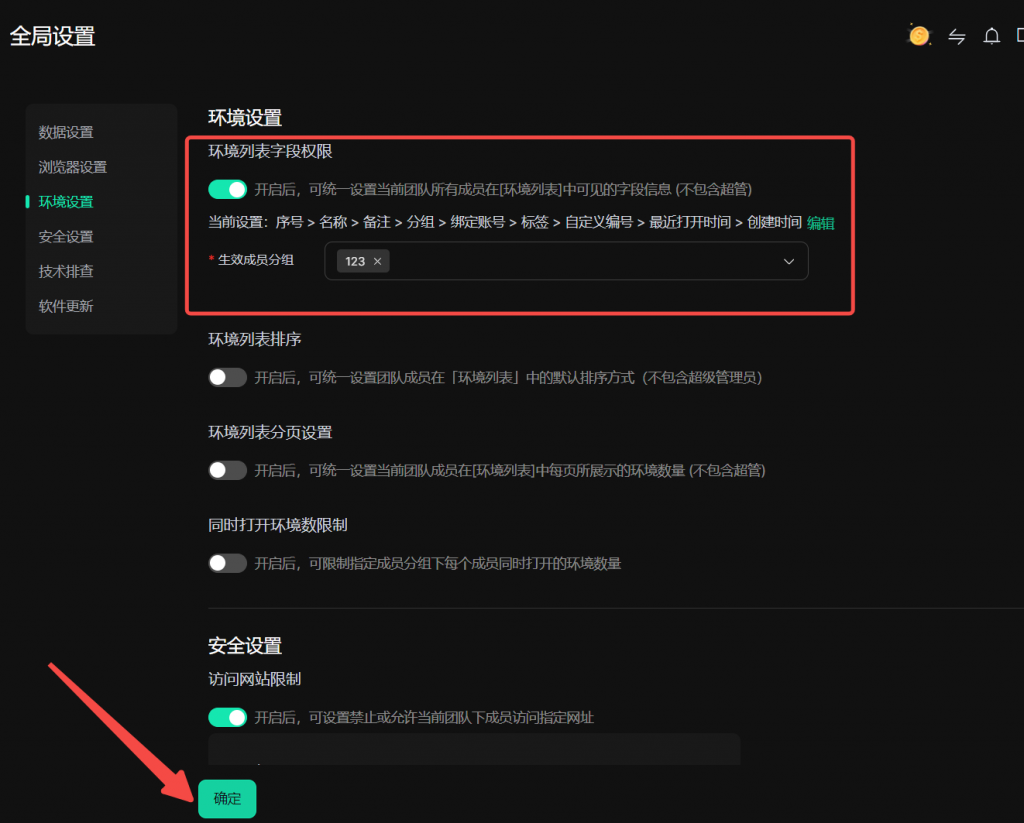Click the green 确定 button
This screenshot has height=823, width=1024.
pos(227,799)
